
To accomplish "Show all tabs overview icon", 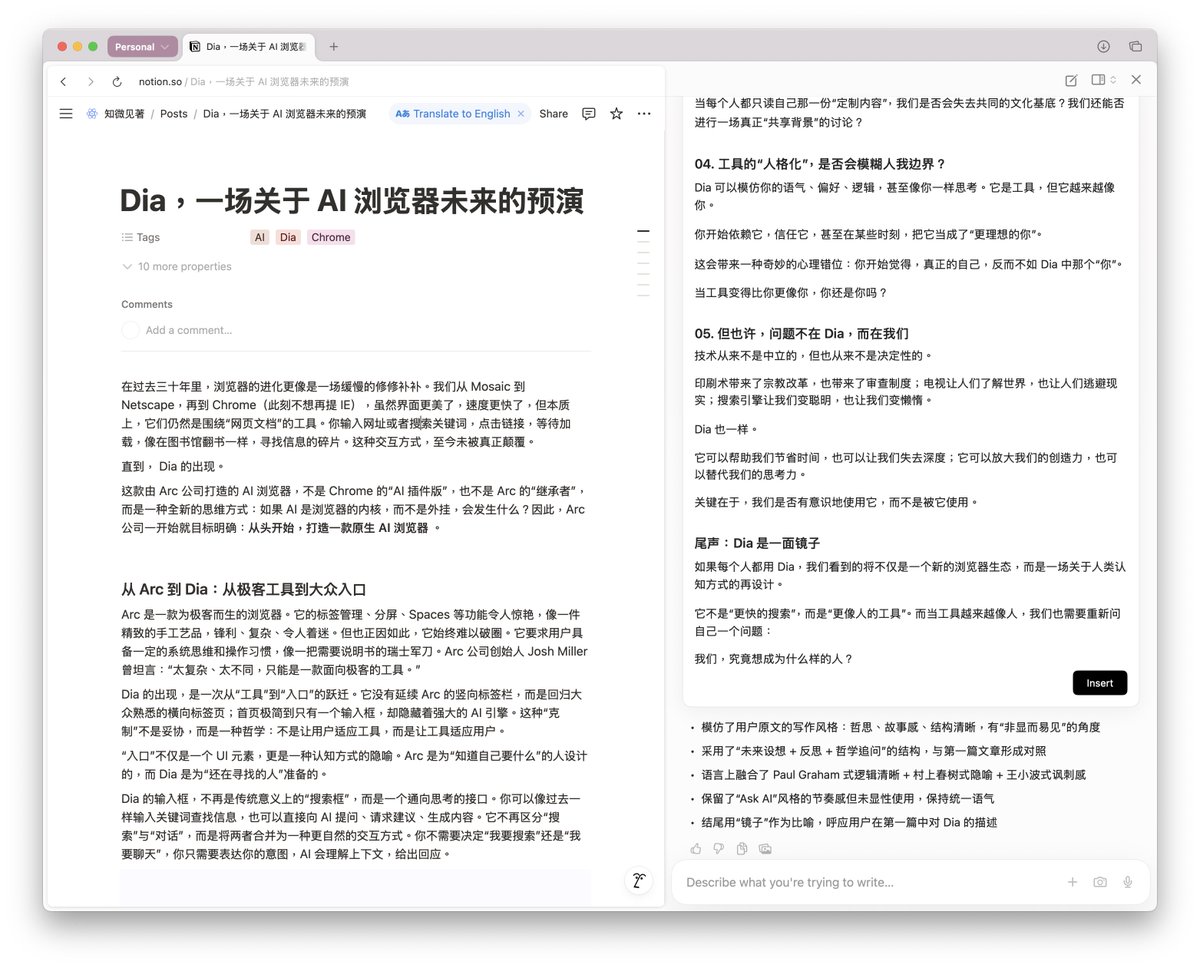I will click(1135, 47).
